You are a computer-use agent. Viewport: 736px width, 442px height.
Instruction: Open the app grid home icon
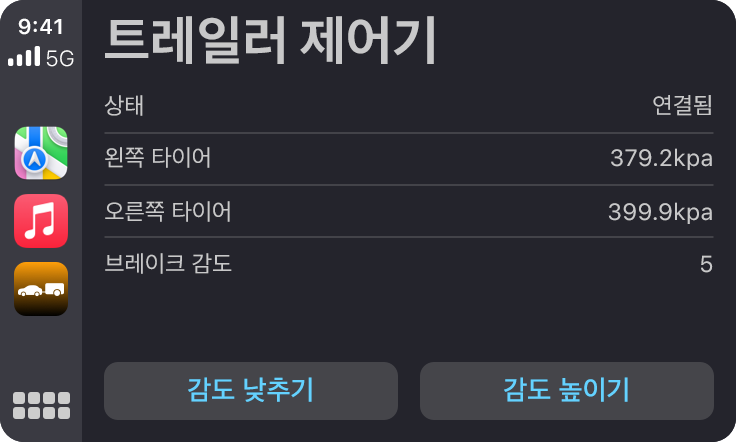click(41, 405)
